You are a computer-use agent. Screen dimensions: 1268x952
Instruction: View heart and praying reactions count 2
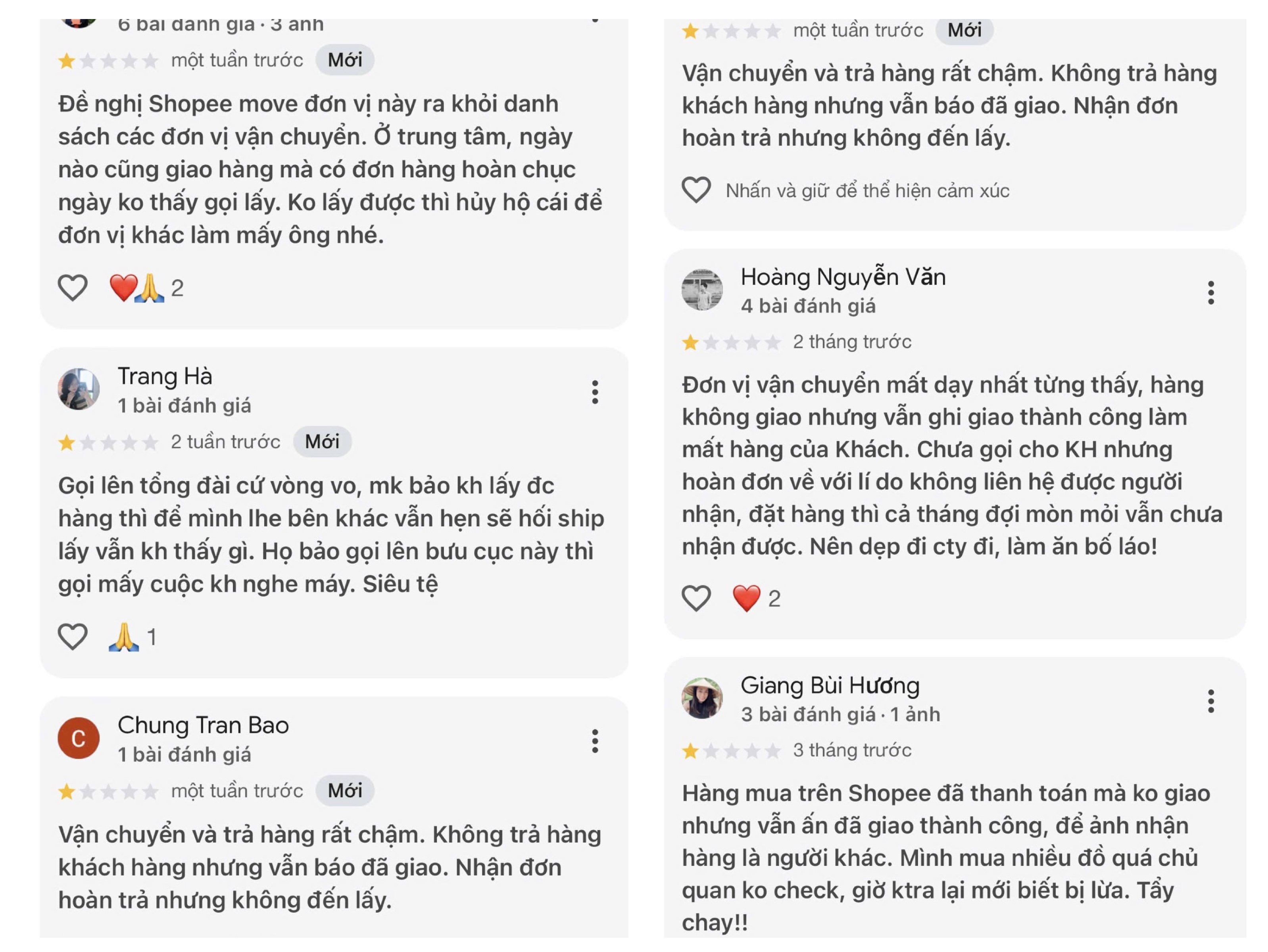(146, 288)
